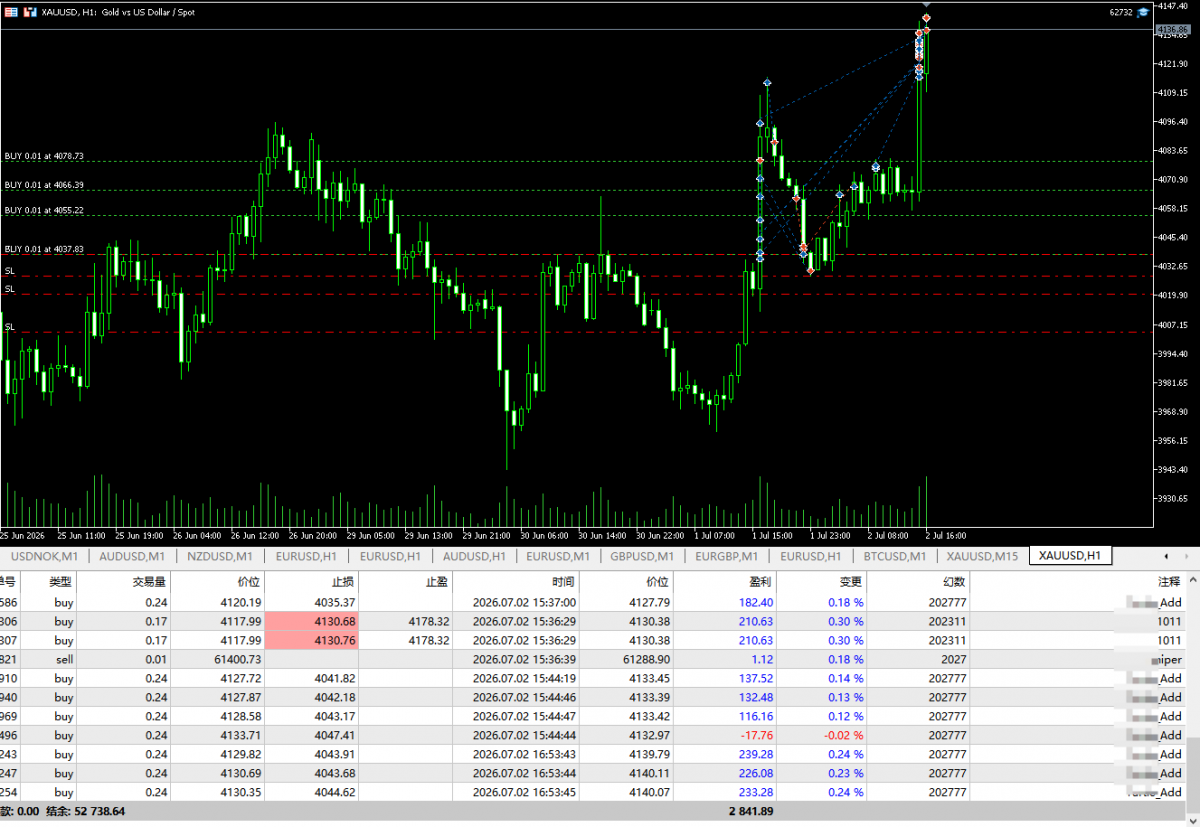Click the 注释 column header
Viewport: 1200px width, 827px height.
point(1168,581)
